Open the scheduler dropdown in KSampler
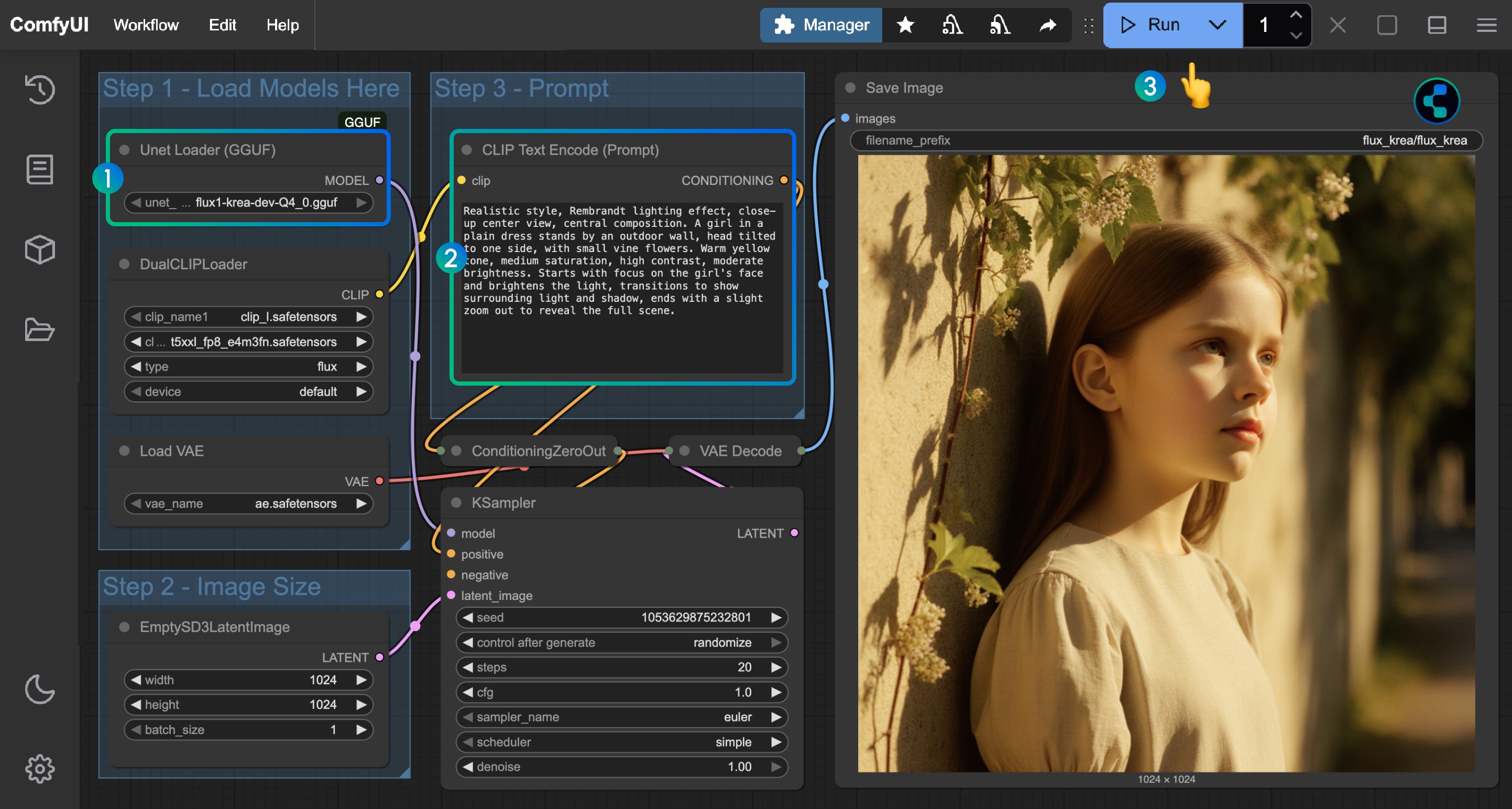The height and width of the screenshot is (809, 1512). click(x=621, y=742)
